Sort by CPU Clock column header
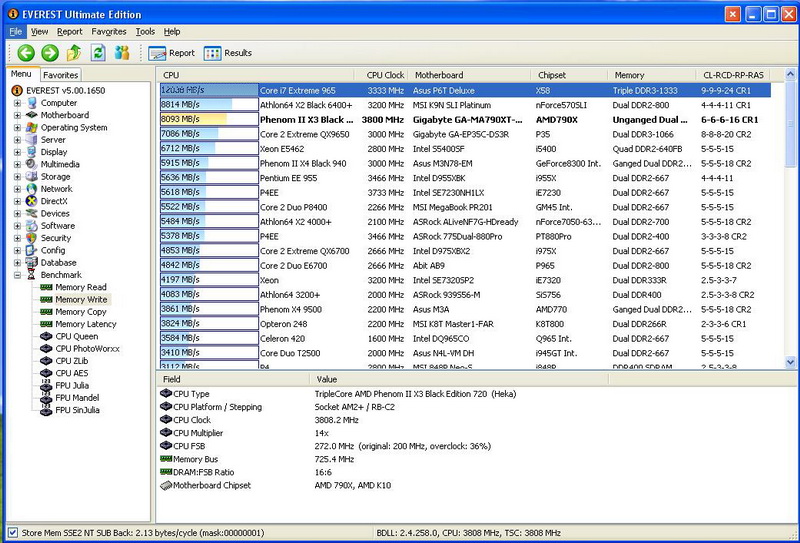 pos(380,75)
